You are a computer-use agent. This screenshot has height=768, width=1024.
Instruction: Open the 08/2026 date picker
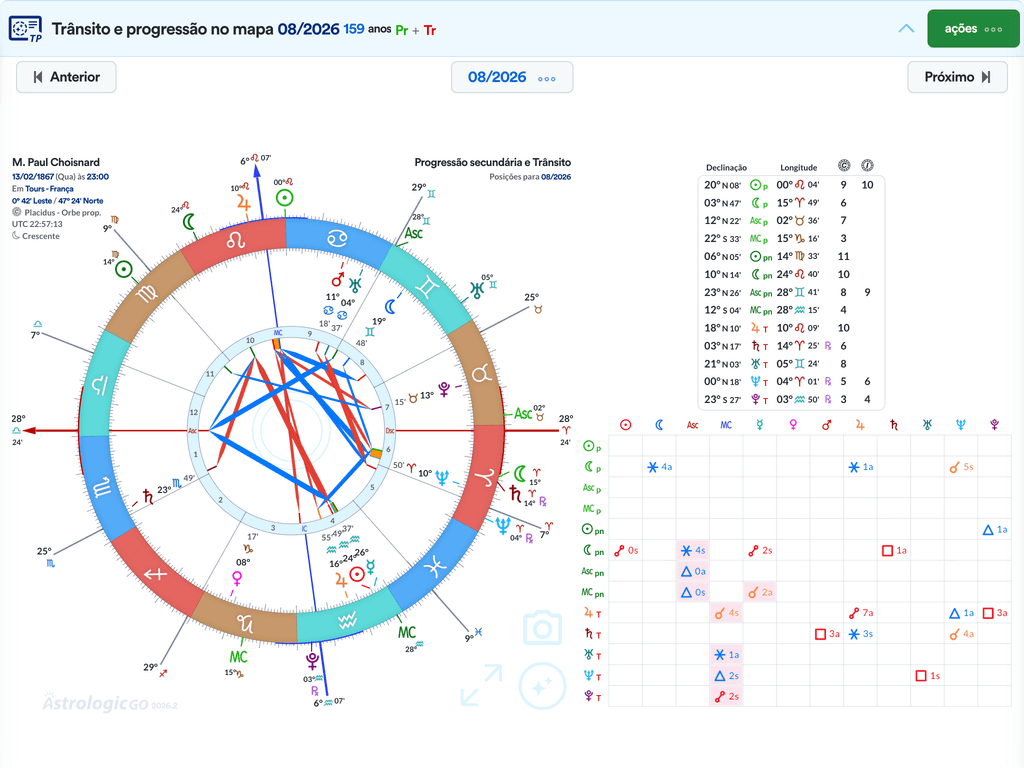point(512,77)
